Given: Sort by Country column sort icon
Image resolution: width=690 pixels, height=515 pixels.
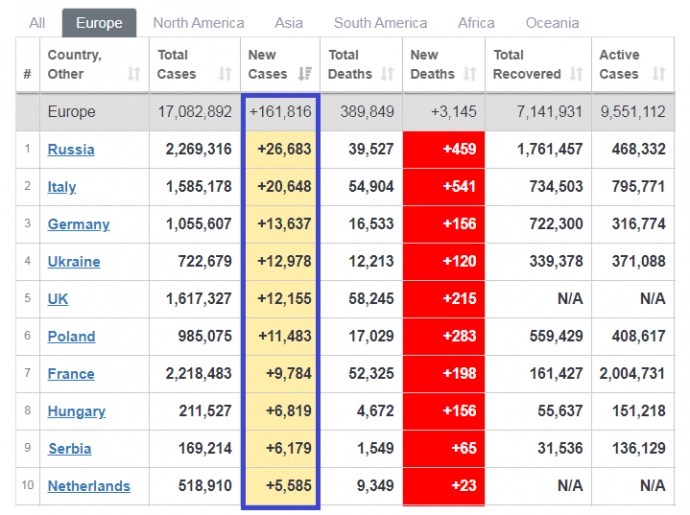Looking at the screenshot, I should click(134, 74).
